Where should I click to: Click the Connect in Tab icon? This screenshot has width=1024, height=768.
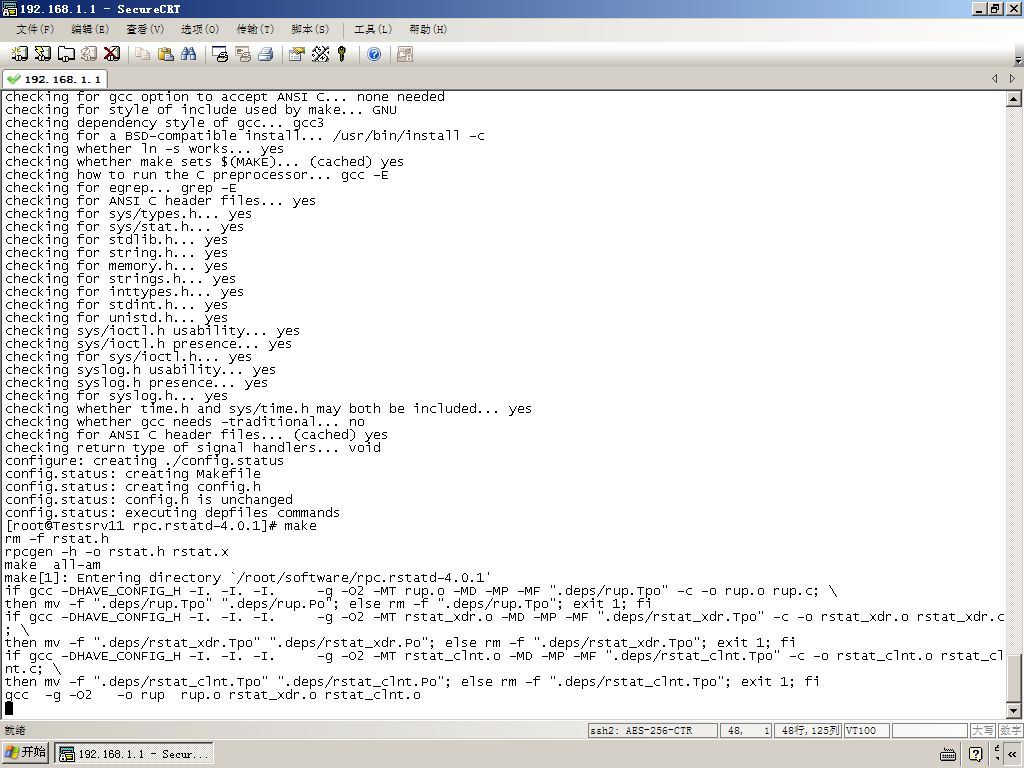pyautogui.click(x=66, y=54)
